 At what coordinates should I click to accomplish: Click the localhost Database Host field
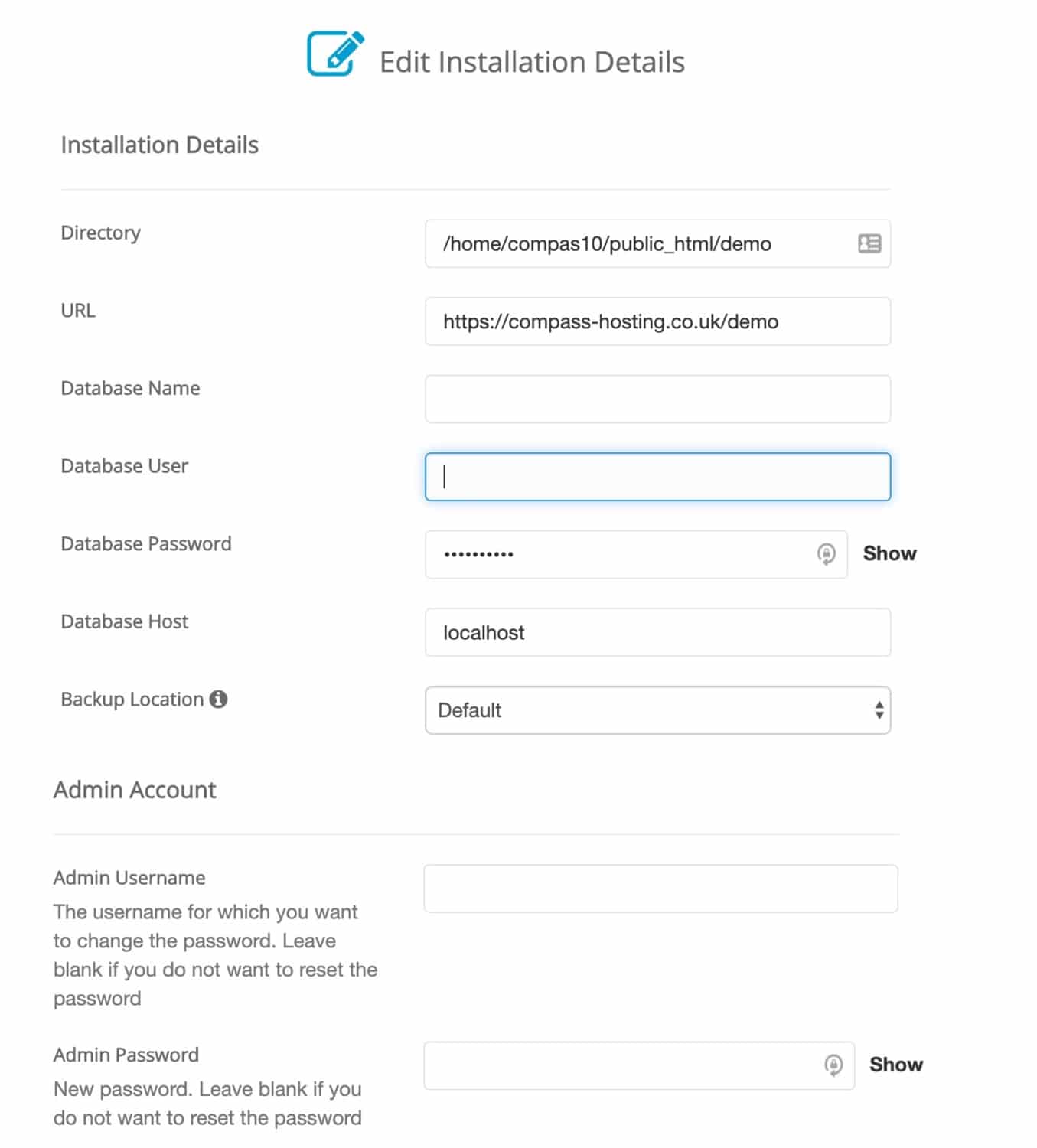[657, 632]
